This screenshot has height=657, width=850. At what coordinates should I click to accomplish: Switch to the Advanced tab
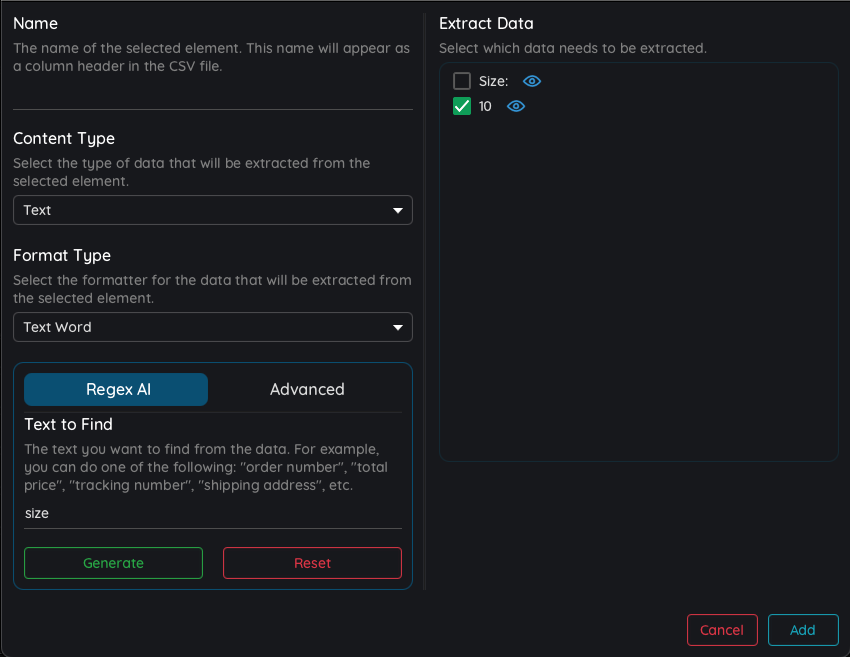(x=307, y=389)
